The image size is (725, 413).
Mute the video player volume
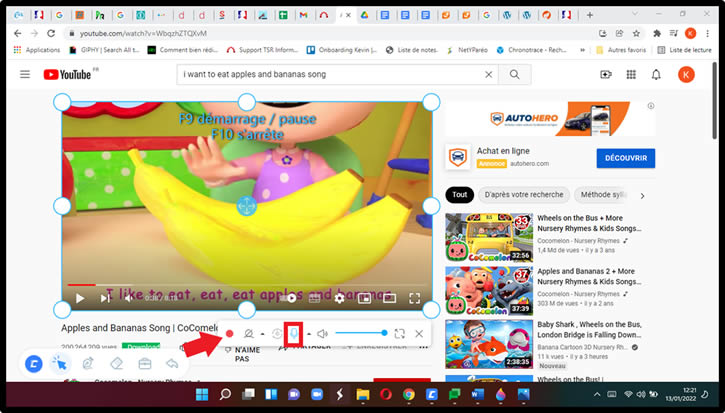129,299
